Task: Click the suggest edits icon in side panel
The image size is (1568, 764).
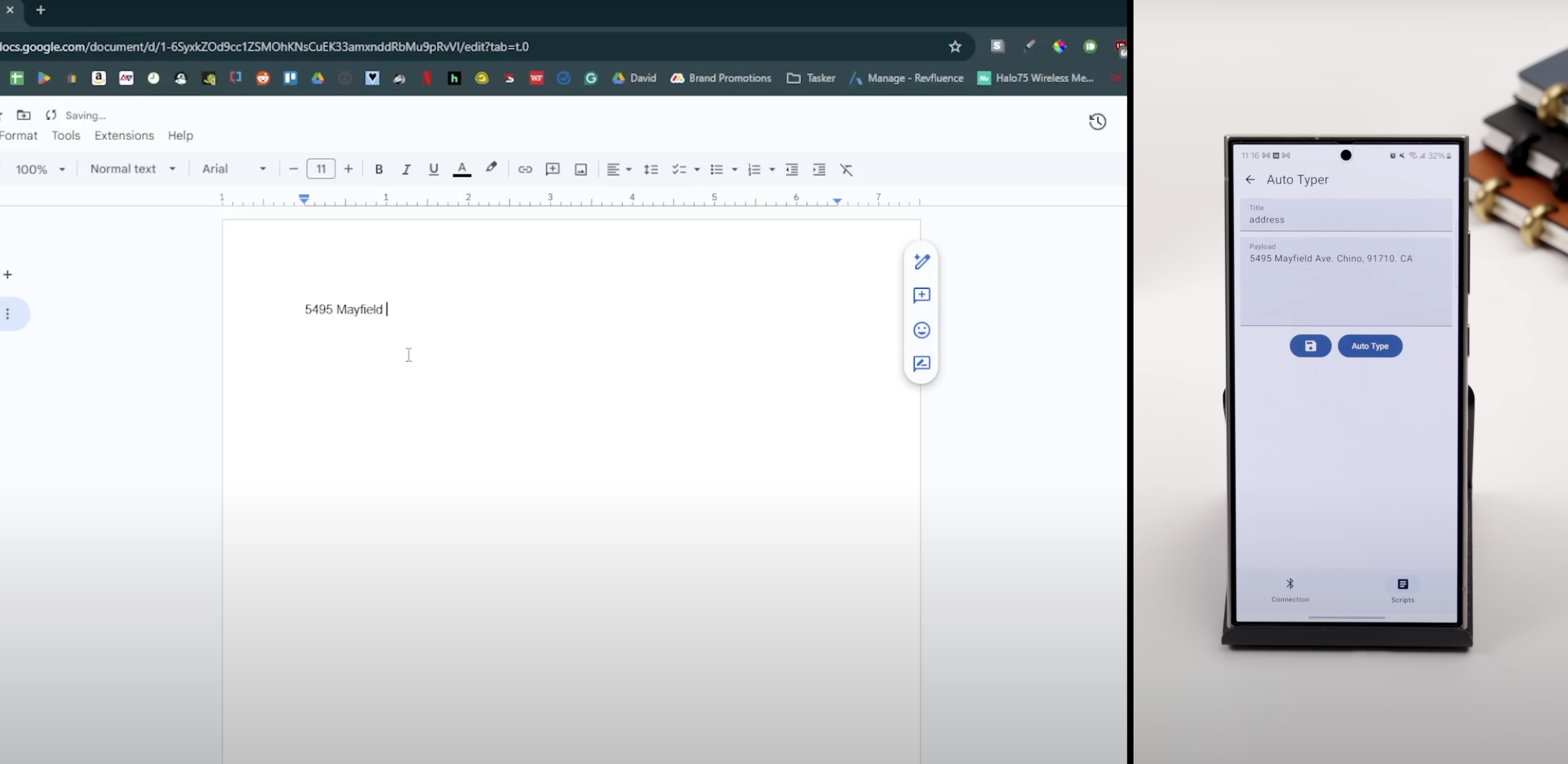Action: pos(921,364)
